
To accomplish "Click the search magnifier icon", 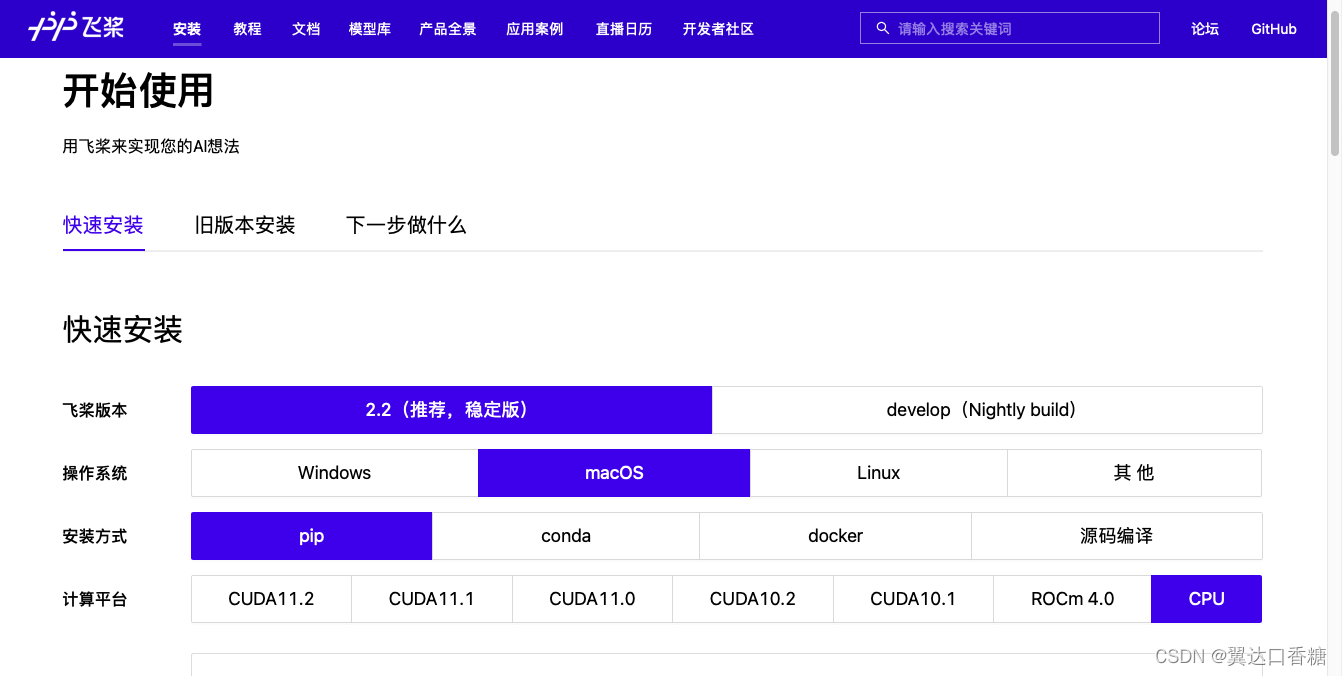I will (x=882, y=28).
